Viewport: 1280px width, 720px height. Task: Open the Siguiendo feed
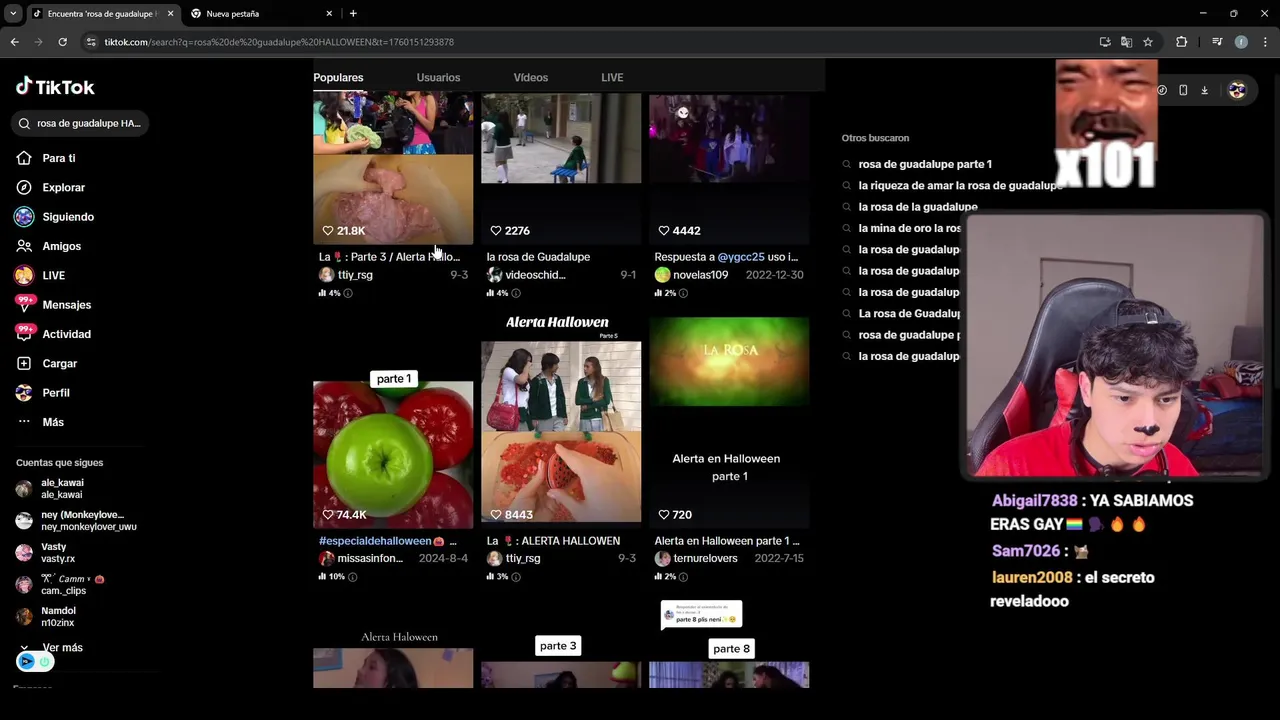55,217
